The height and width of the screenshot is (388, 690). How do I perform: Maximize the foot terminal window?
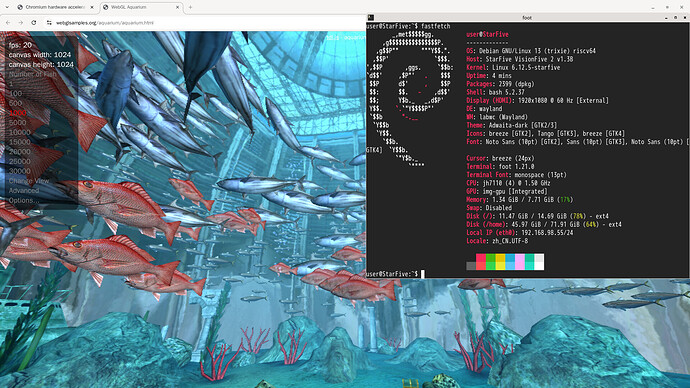[x=675, y=18]
